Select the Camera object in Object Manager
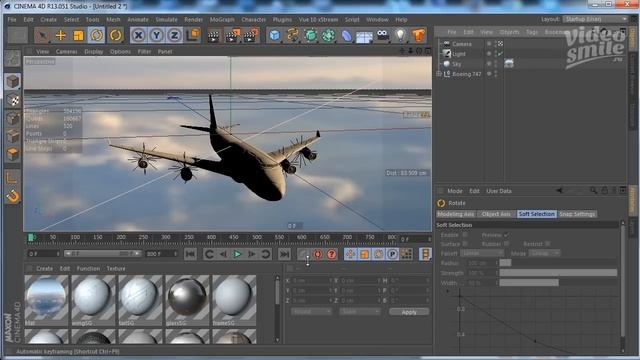This screenshot has height=360, width=640. (462, 44)
